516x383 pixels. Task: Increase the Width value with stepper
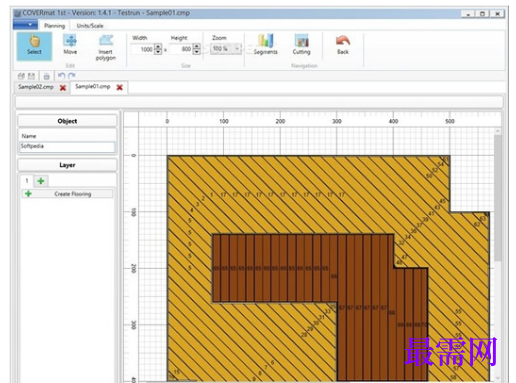pyautogui.click(x=158, y=47)
